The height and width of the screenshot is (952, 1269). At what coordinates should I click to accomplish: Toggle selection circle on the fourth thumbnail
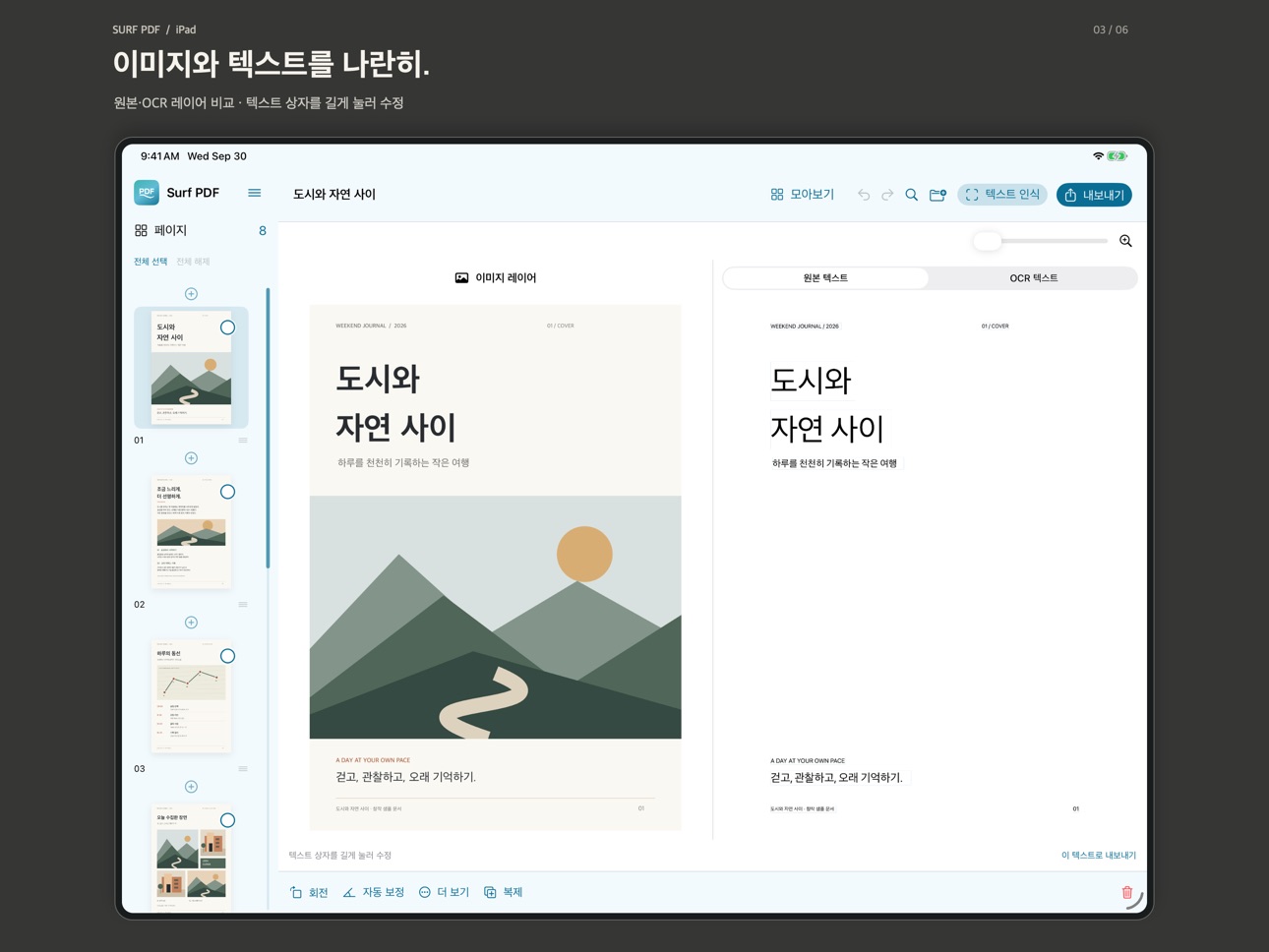pos(228,820)
